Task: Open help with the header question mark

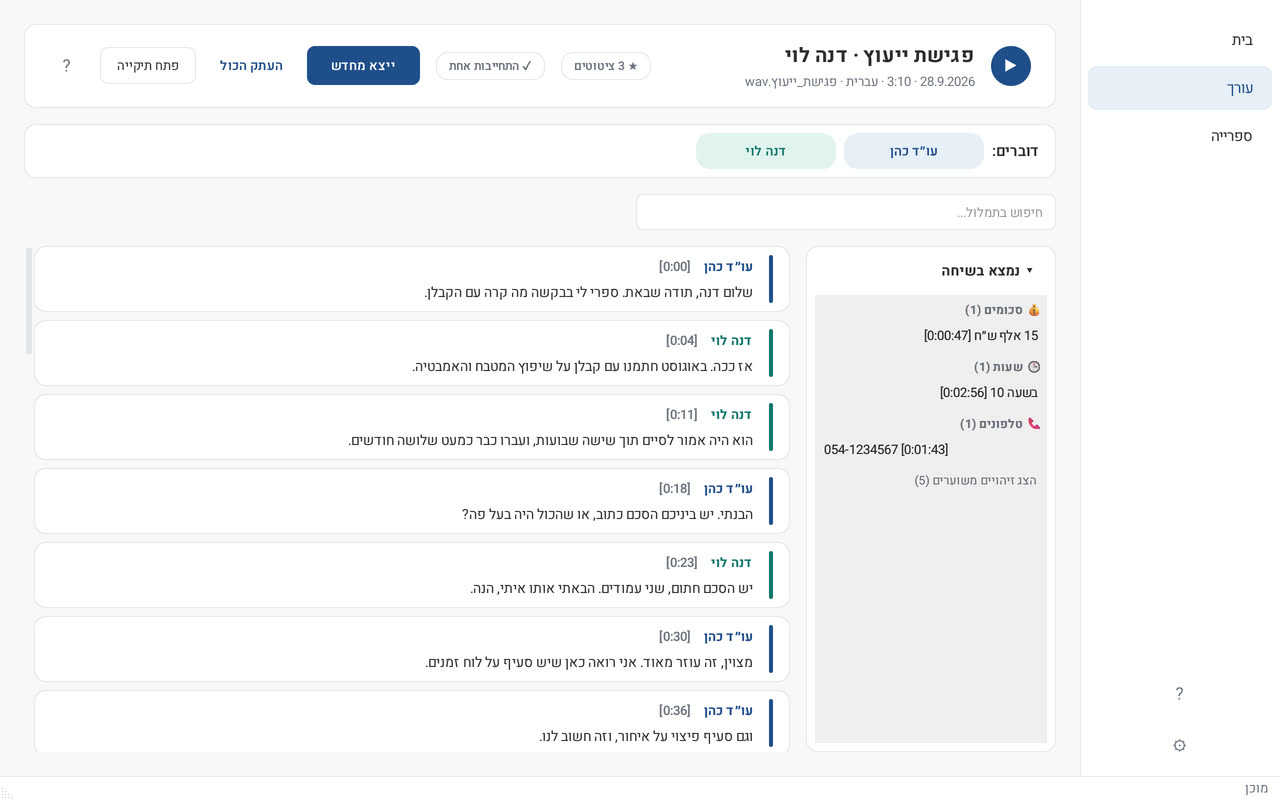Action: 66,66
